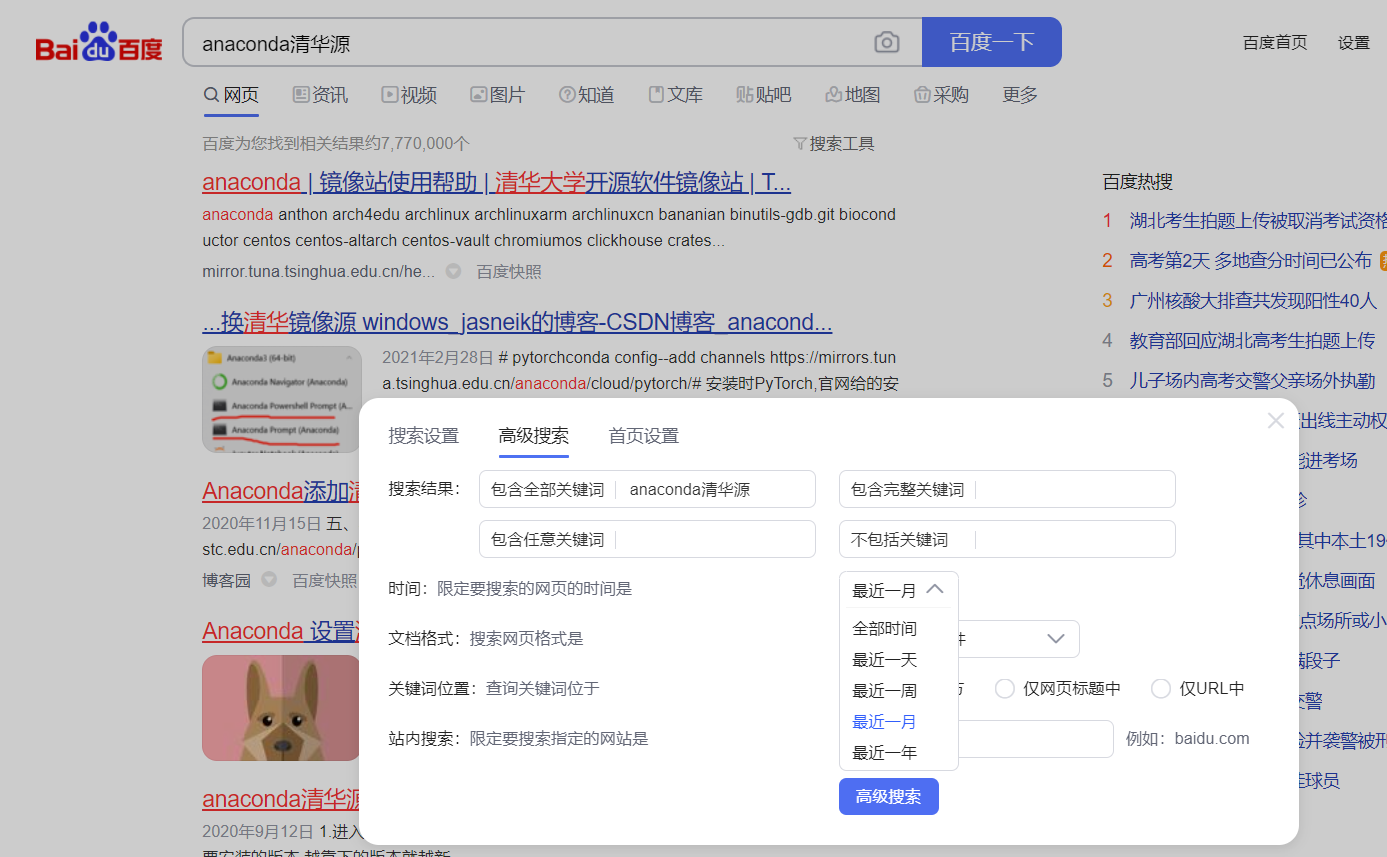Screen dimensions: 1387x857
Task: Click the 百度一下 search button
Action: click(x=992, y=42)
